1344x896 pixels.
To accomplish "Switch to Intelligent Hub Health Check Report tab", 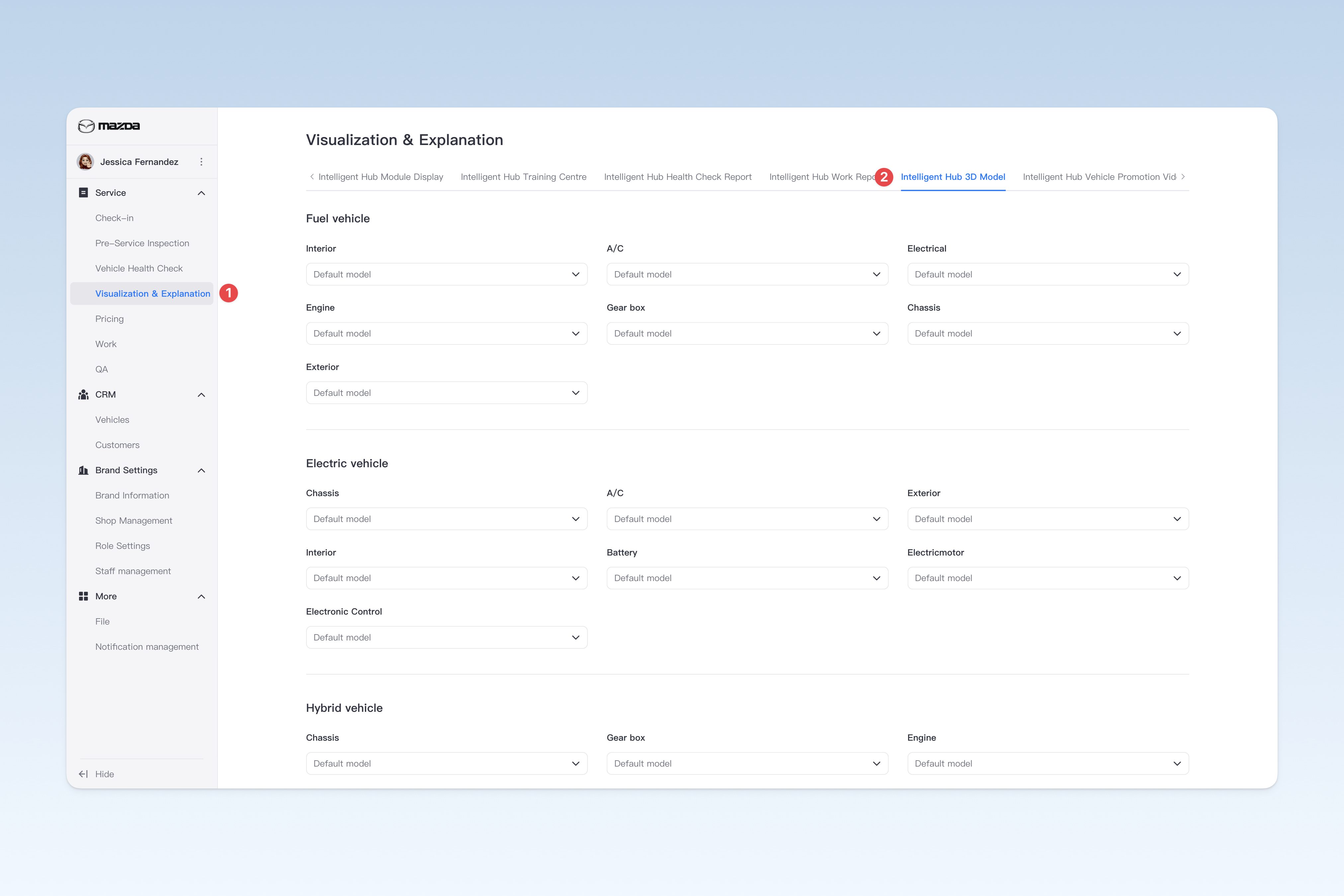I will click(x=677, y=177).
